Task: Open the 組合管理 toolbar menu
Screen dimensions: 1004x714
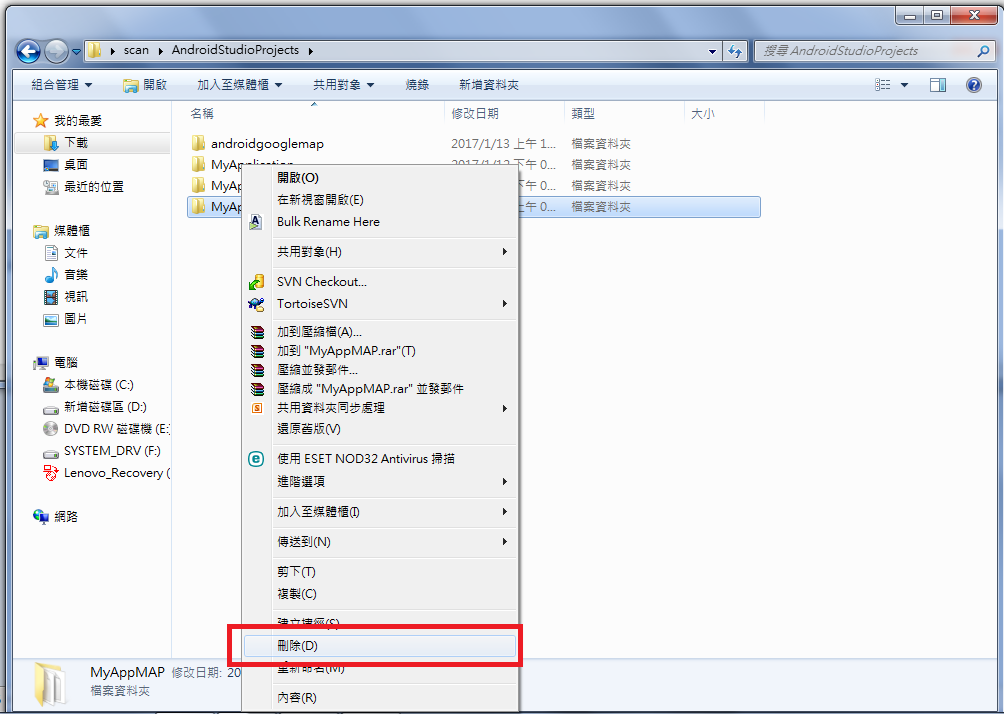Action: (61, 85)
